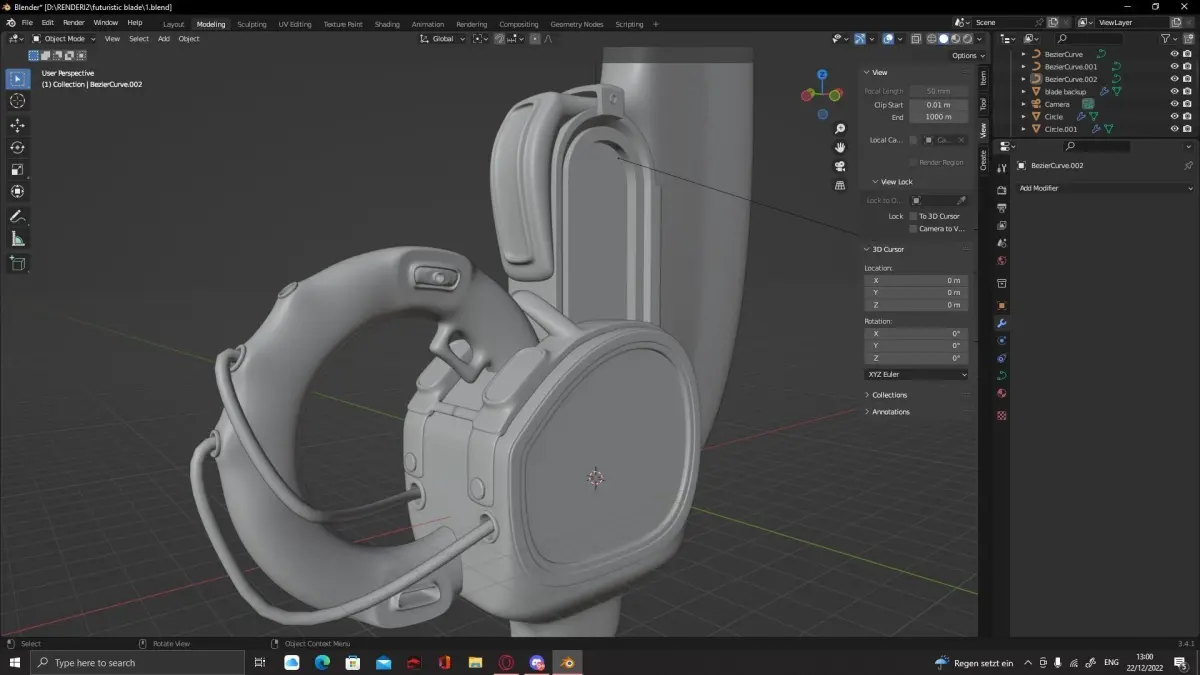Open the Output properties tab
The width and height of the screenshot is (1200, 675).
[x=1001, y=208]
